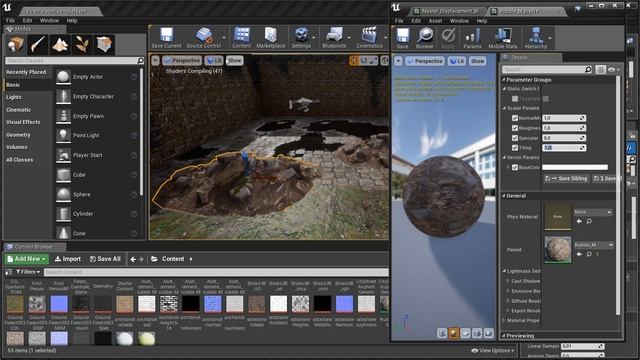
Task: Select the Paint mode brush icon
Action: click(x=38, y=44)
